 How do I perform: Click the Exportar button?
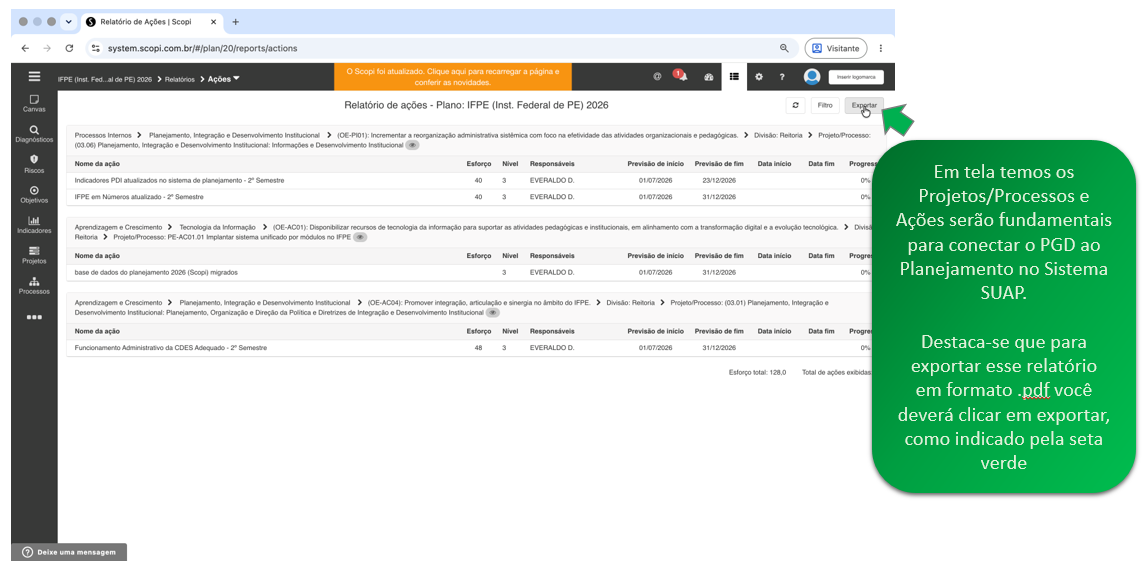(864, 105)
